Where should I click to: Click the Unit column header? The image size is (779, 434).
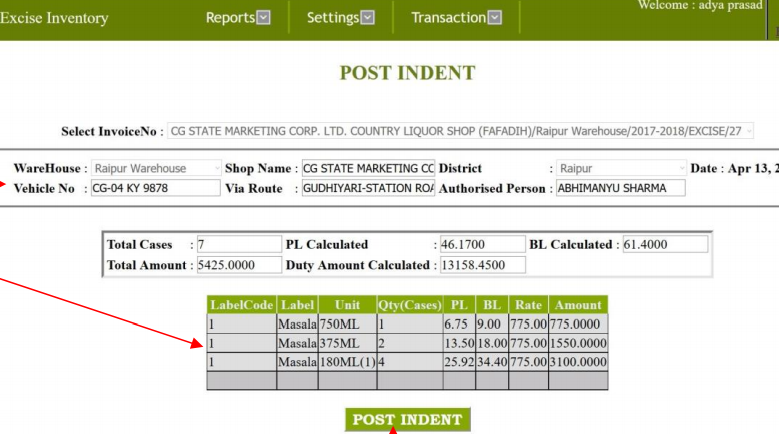point(347,305)
